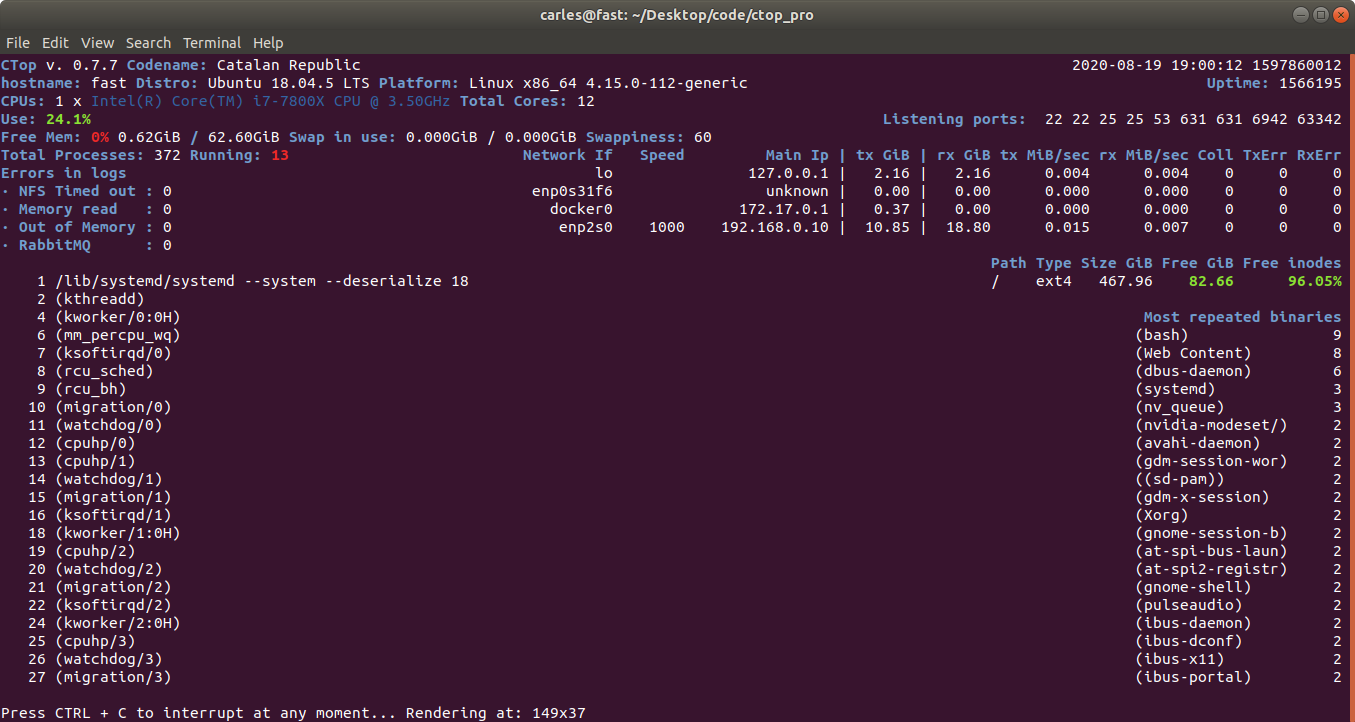Click the ext4 root filesystem row

point(1166,281)
